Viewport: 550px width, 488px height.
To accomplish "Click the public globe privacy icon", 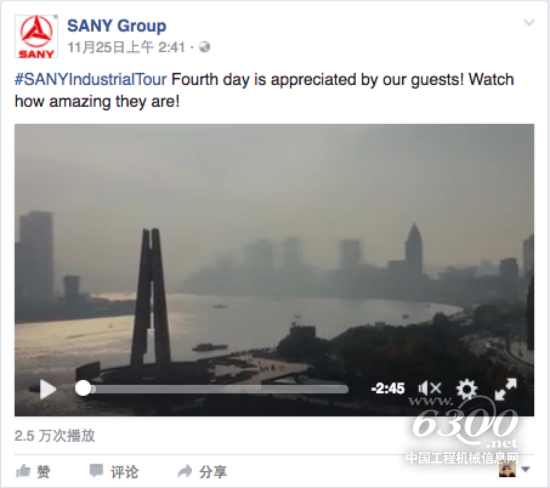I will point(204,47).
